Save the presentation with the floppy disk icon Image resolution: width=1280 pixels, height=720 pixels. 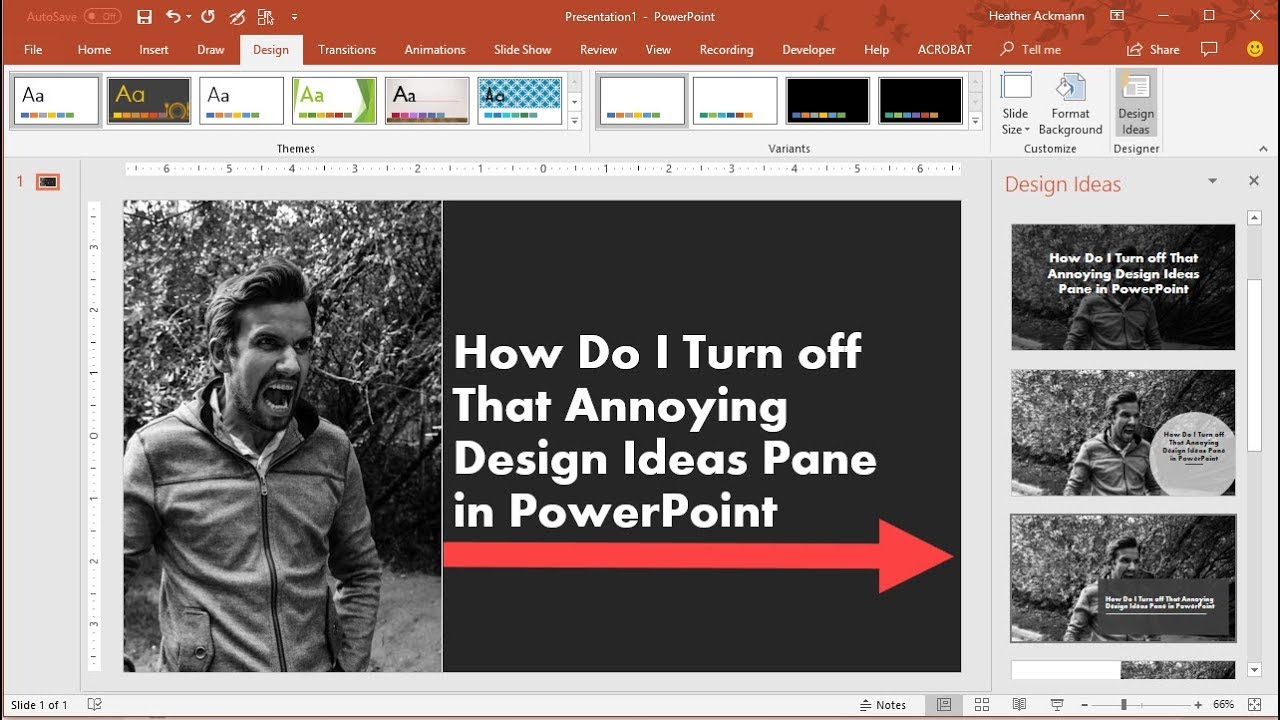click(x=144, y=17)
